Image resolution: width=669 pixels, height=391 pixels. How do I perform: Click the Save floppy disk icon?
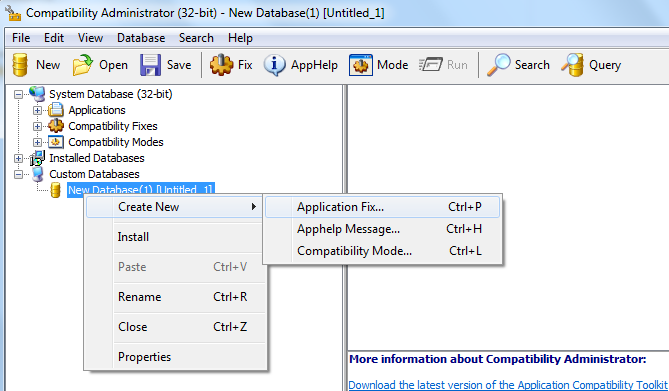(x=150, y=65)
